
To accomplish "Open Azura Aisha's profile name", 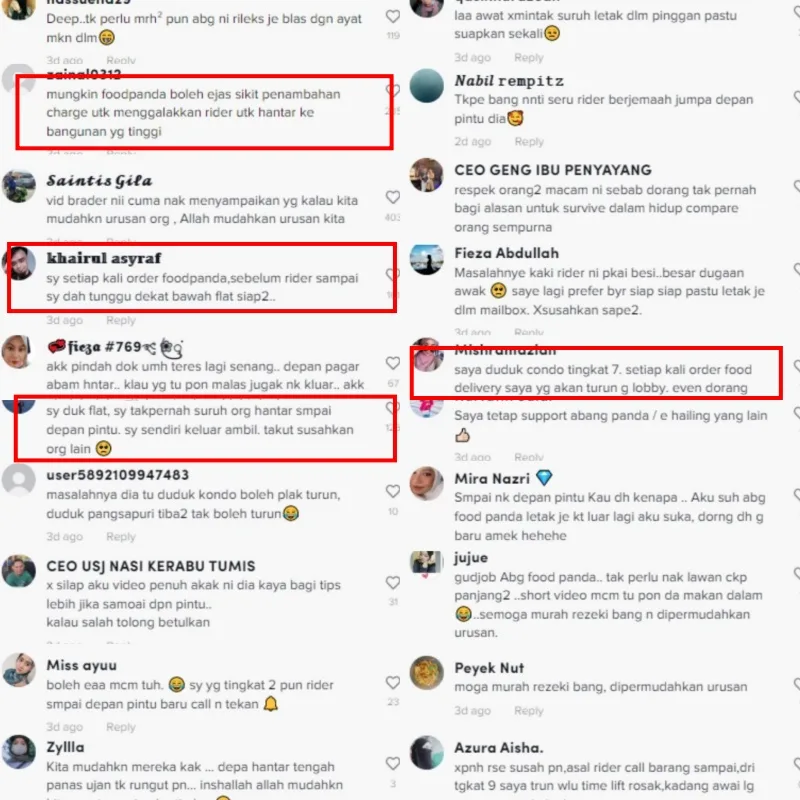I will tap(499, 748).
